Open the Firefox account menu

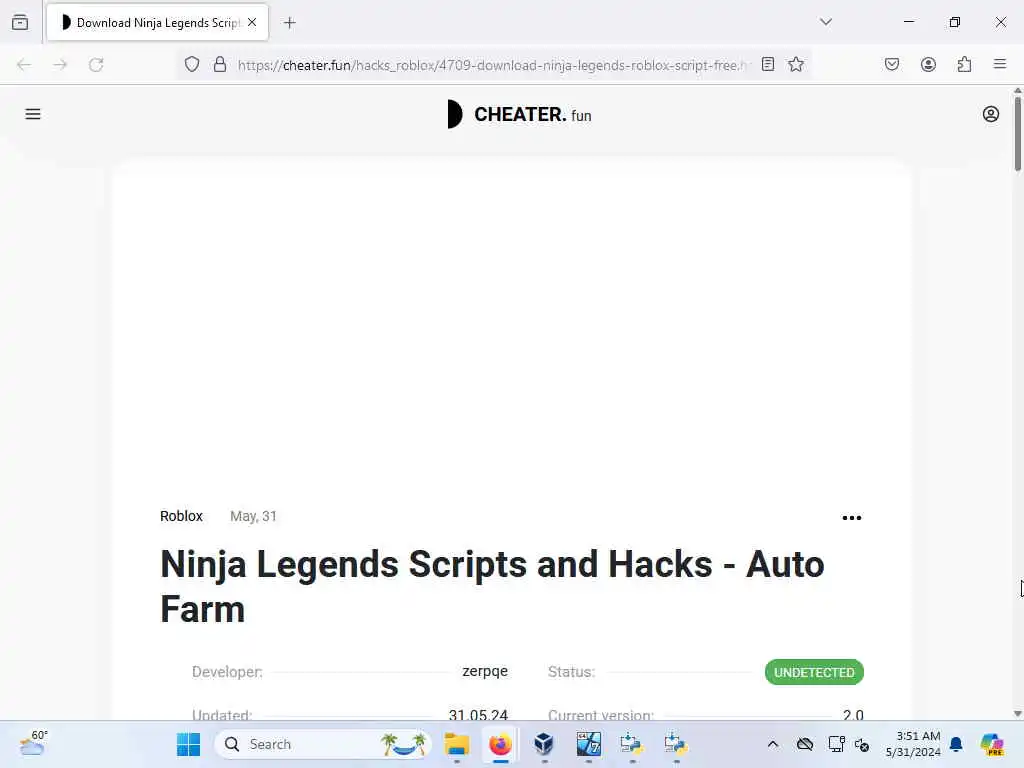(x=928, y=64)
